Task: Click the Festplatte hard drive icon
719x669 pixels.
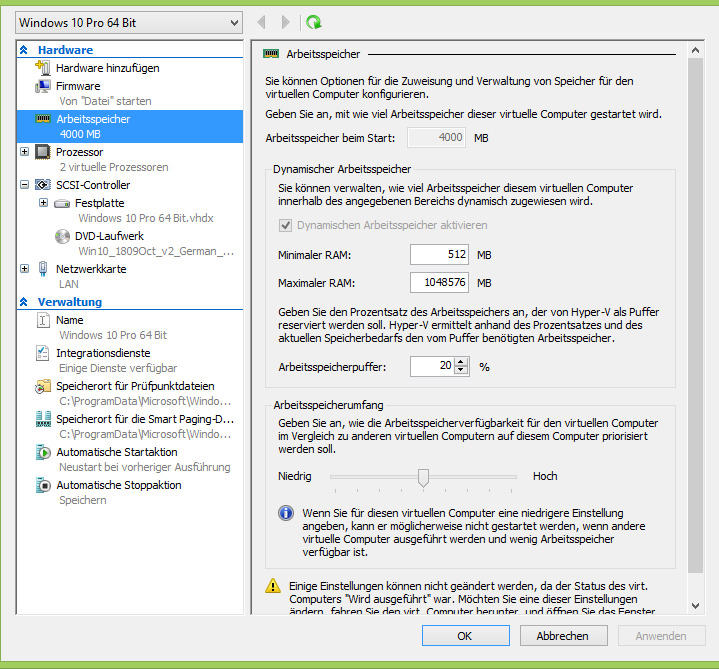Action: click(62, 203)
